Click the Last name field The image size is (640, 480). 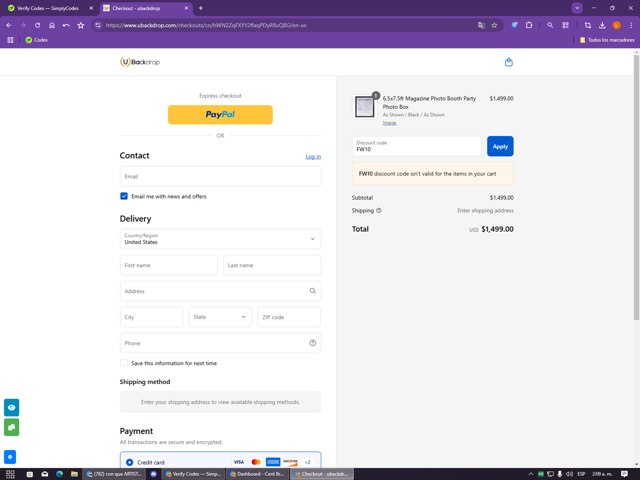(272, 265)
